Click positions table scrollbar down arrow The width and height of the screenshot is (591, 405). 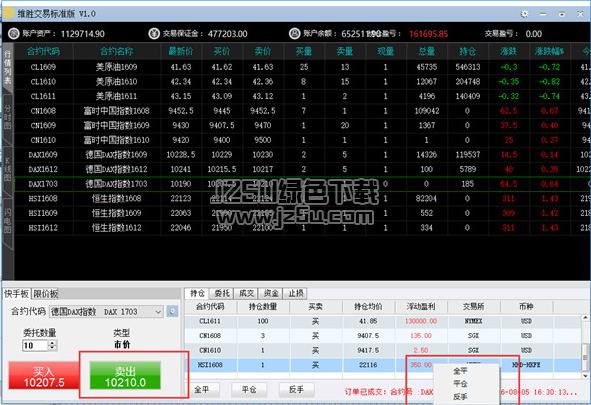586,376
